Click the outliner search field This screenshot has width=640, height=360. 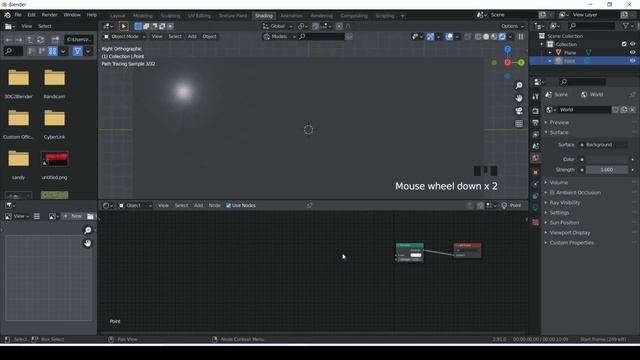coord(591,26)
